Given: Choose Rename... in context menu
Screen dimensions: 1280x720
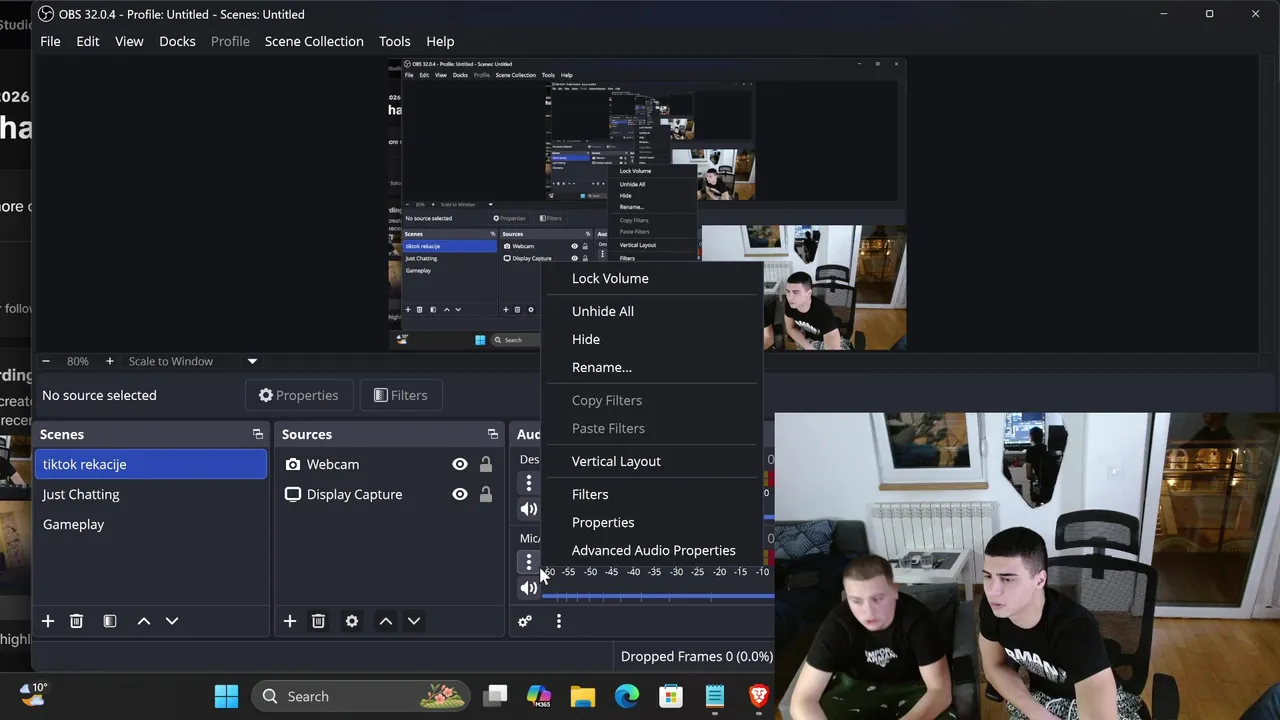Looking at the screenshot, I should click(652, 367).
